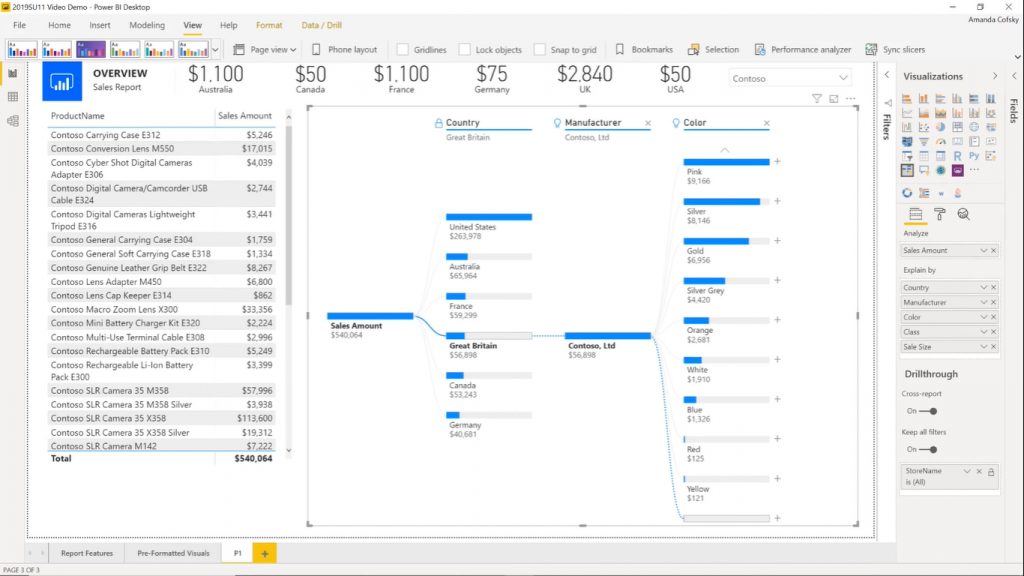Open the Python visual
Screen dimensions: 1024x576
click(974, 155)
